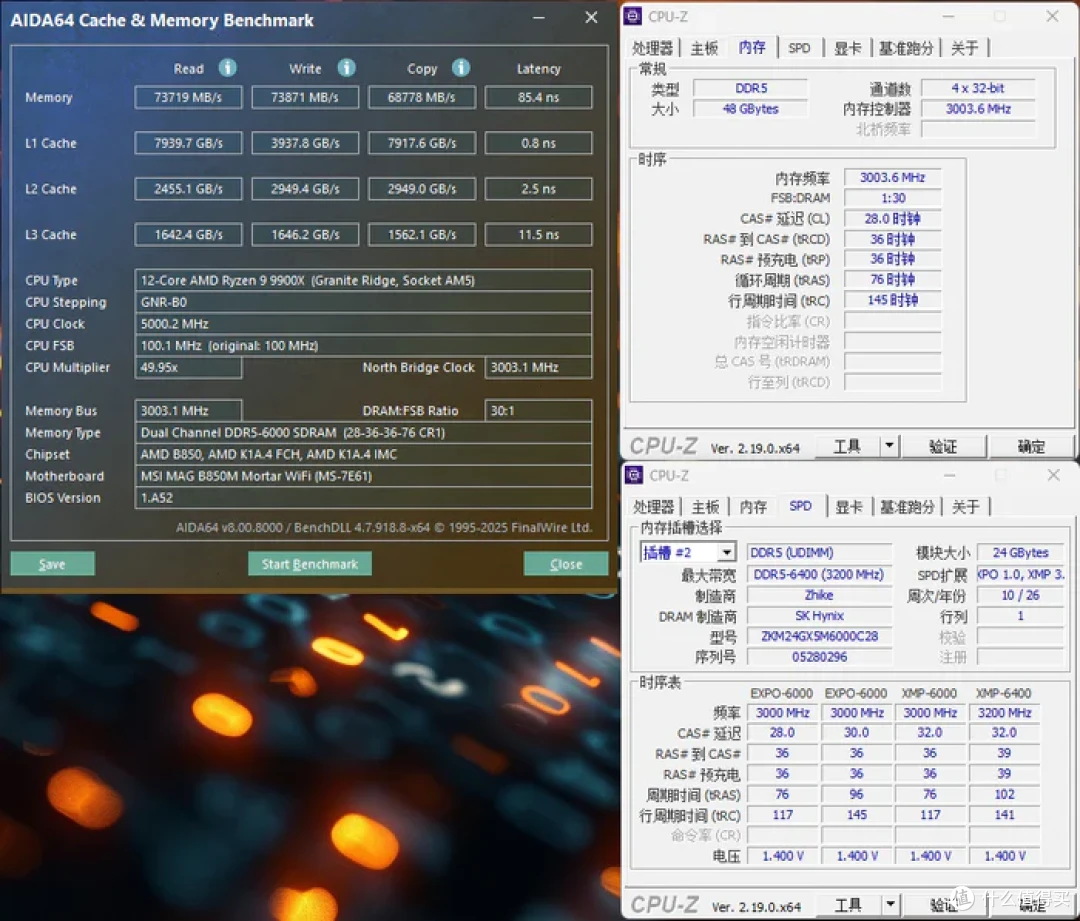Image resolution: width=1080 pixels, height=921 pixels.
Task: Click Memory Type field DDR5-6000 SDRAM
Action: pos(363,433)
